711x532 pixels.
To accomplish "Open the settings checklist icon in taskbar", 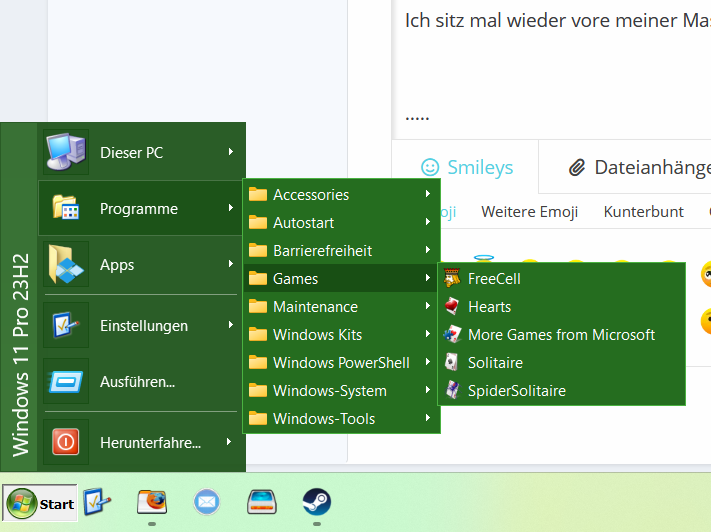I will [97, 502].
